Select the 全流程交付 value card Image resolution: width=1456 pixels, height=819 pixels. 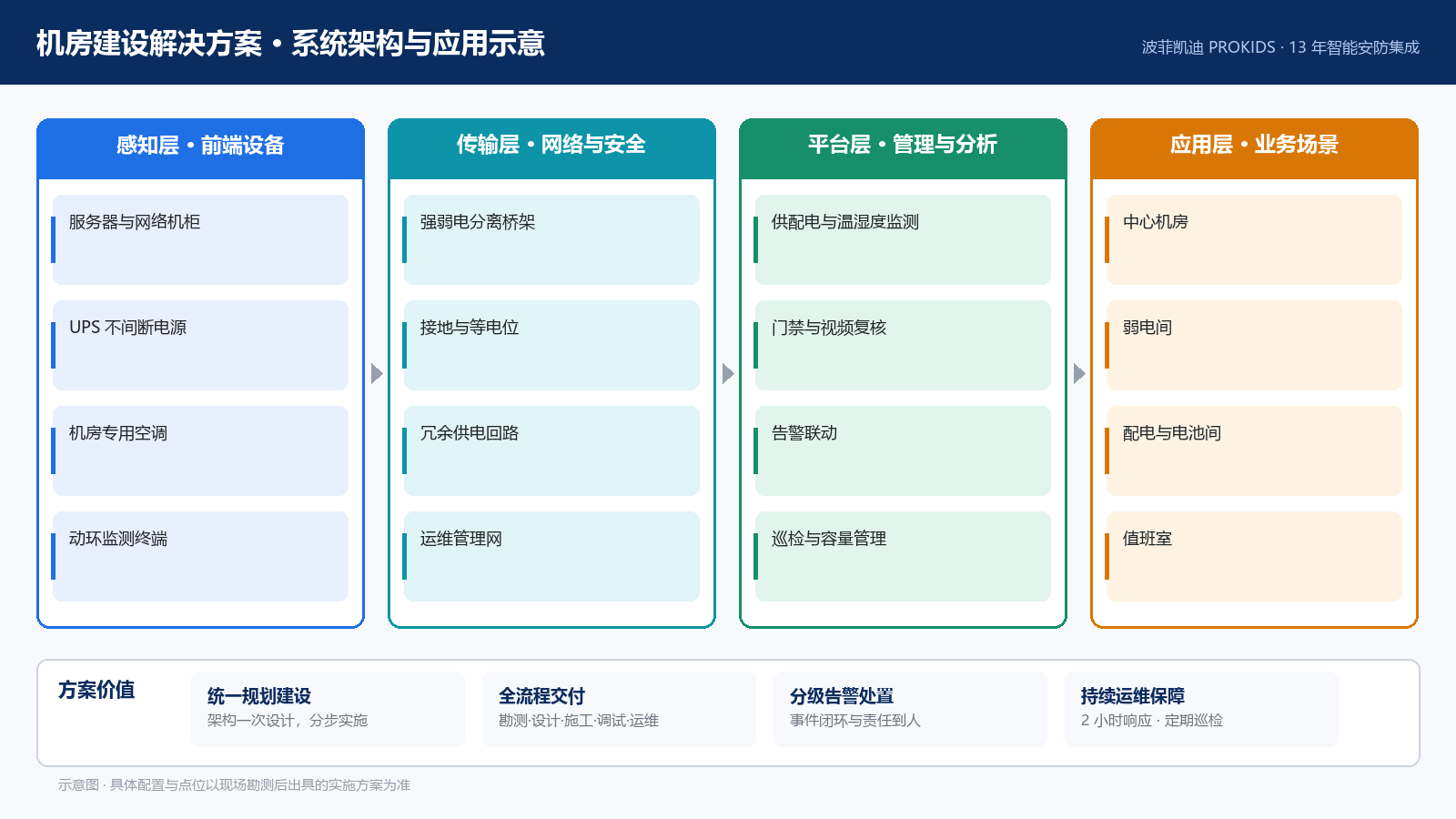[619, 709]
